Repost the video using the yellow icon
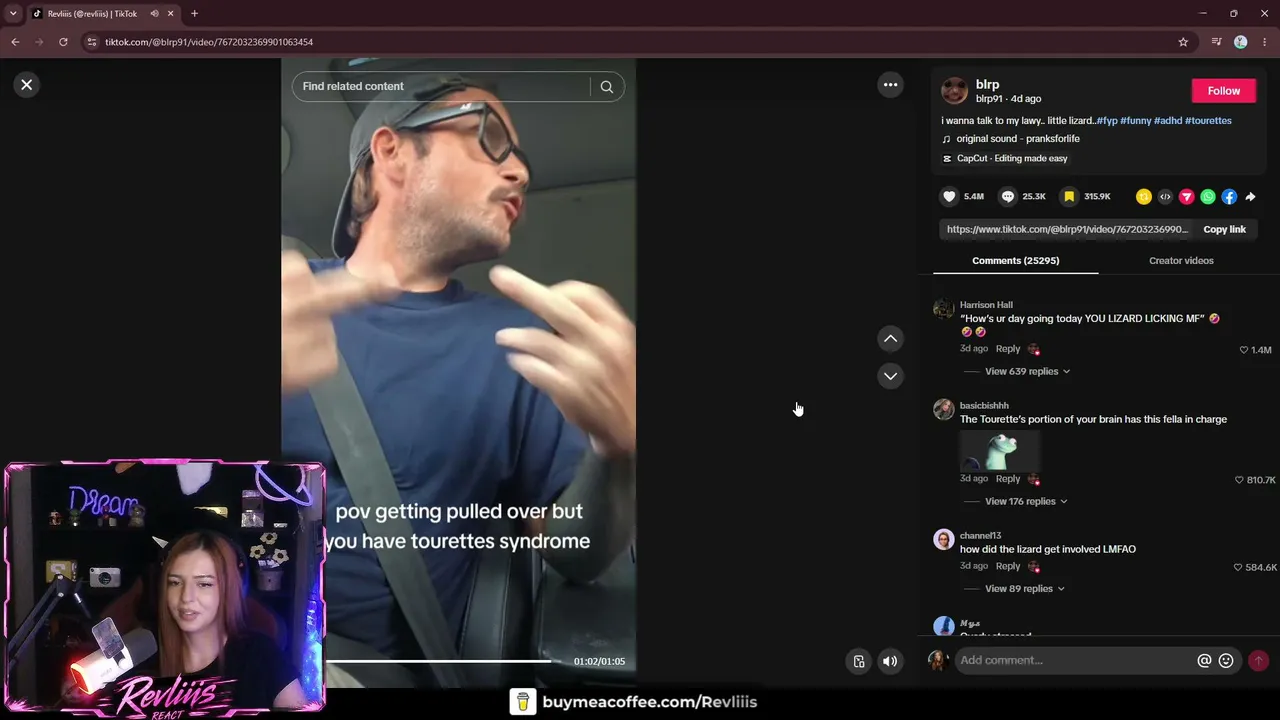Screen dimensions: 1280x720 (x=1144, y=197)
